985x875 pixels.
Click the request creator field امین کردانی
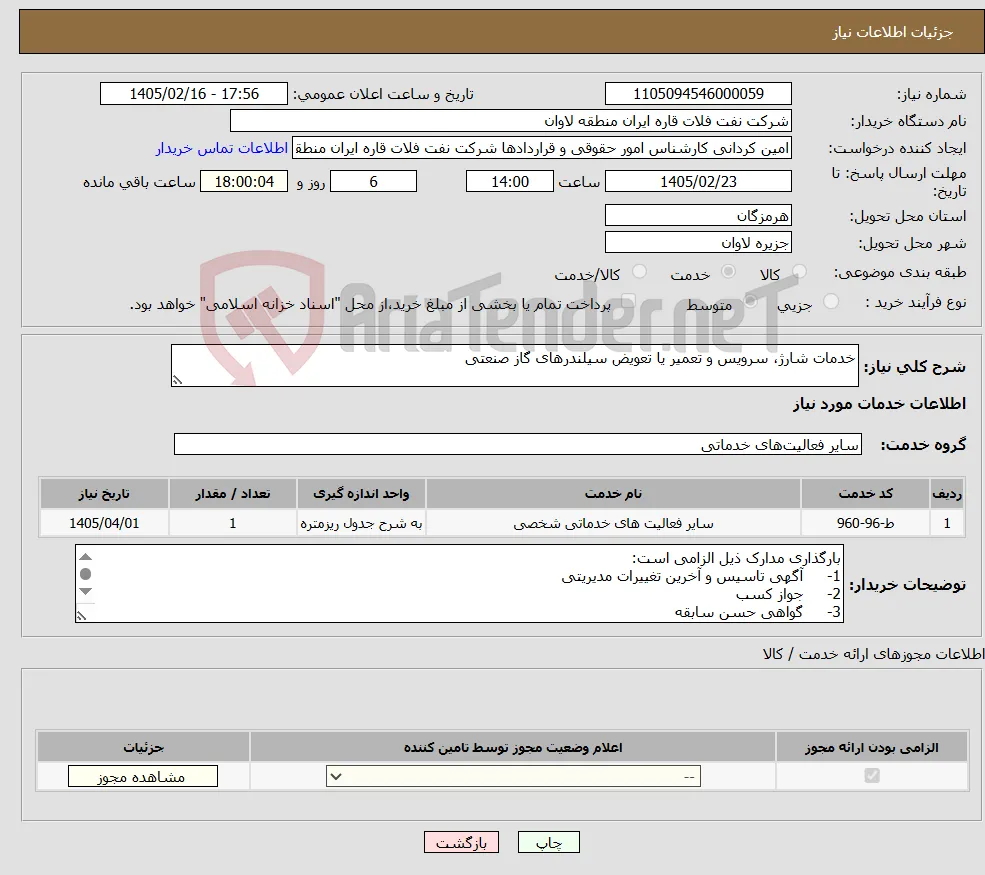[x=541, y=148]
